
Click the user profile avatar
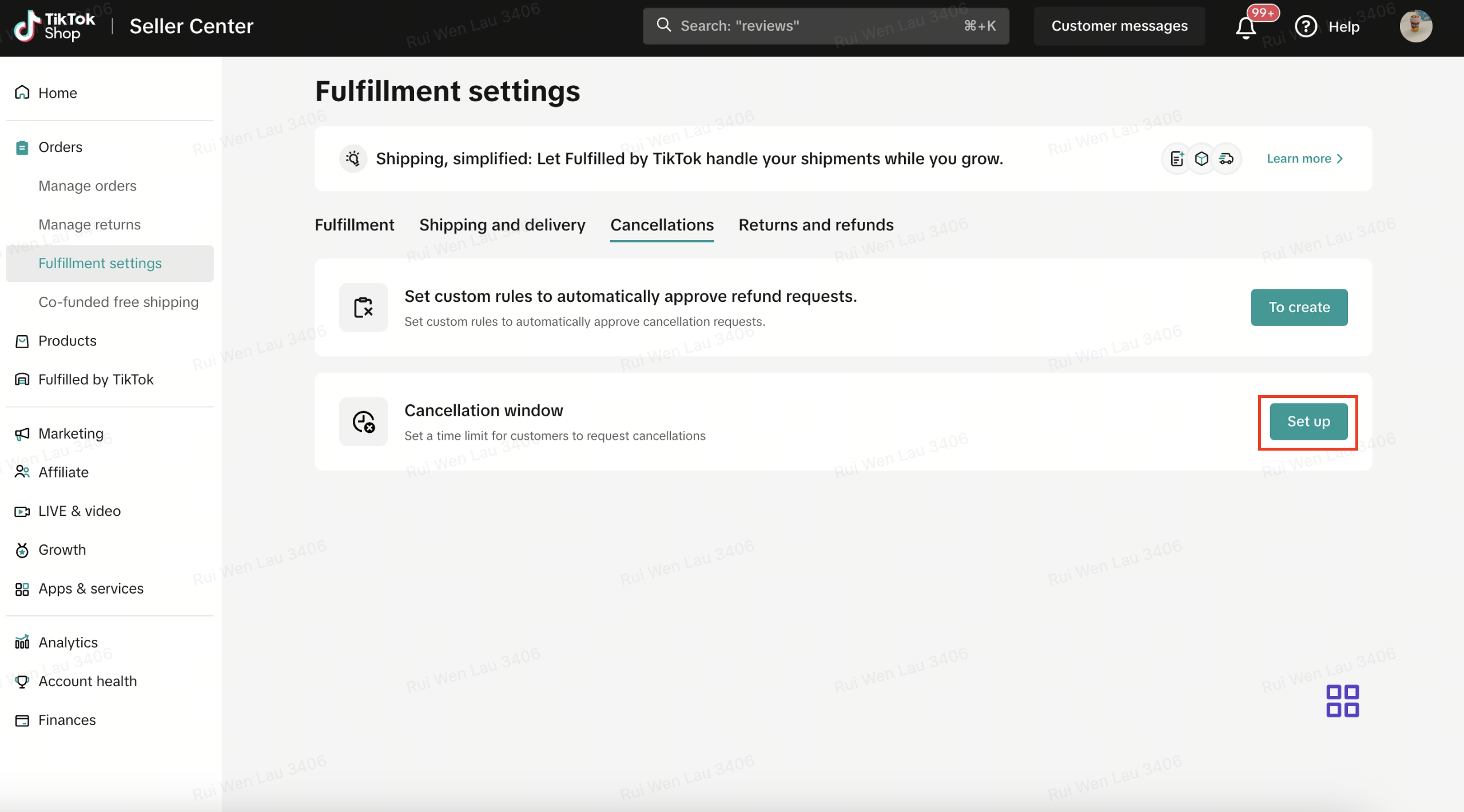[x=1415, y=26]
